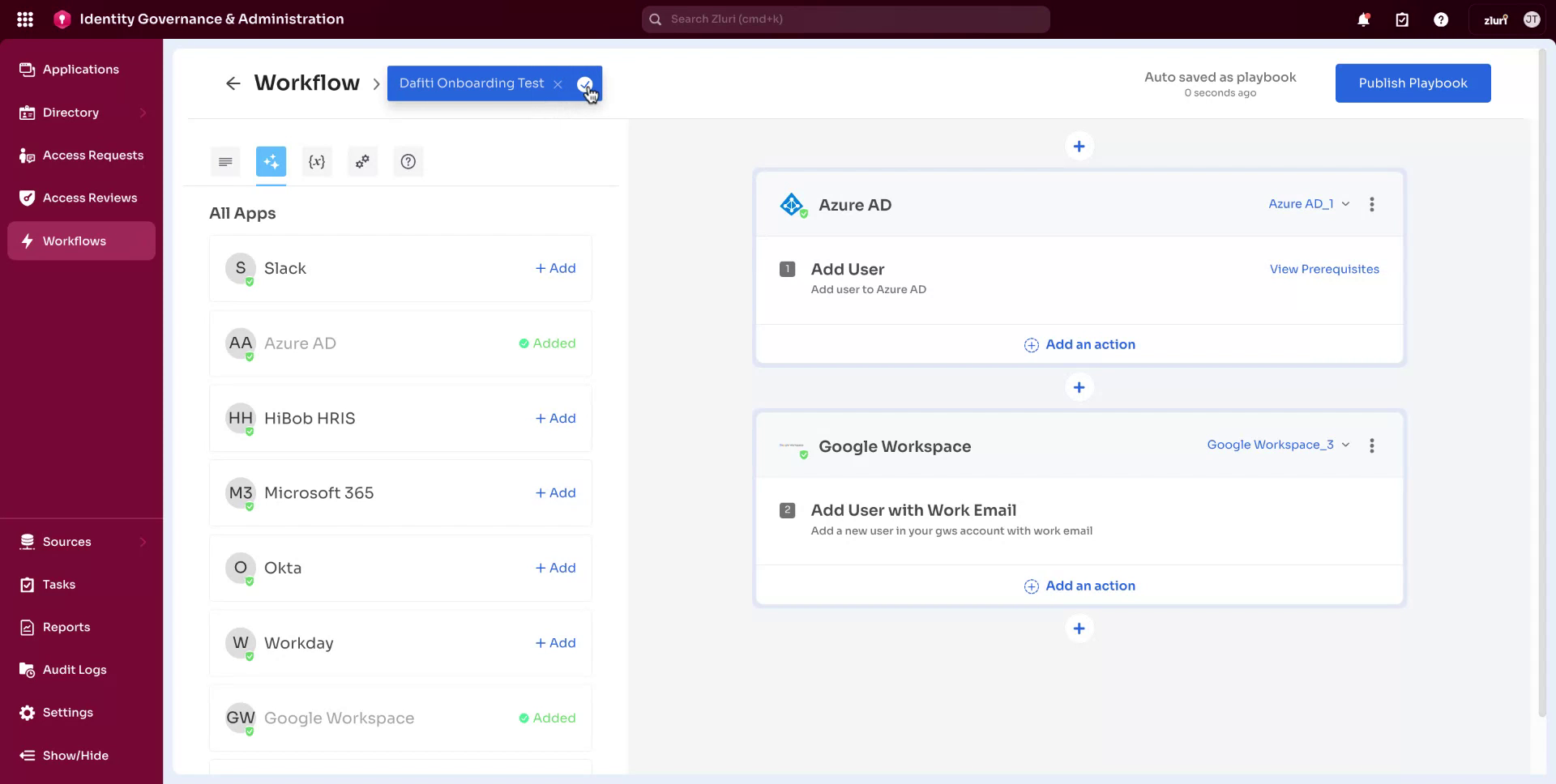Image resolution: width=1556 pixels, height=784 pixels.
Task: Open the Azure AD_1 instance dropdown
Action: [x=1308, y=204]
